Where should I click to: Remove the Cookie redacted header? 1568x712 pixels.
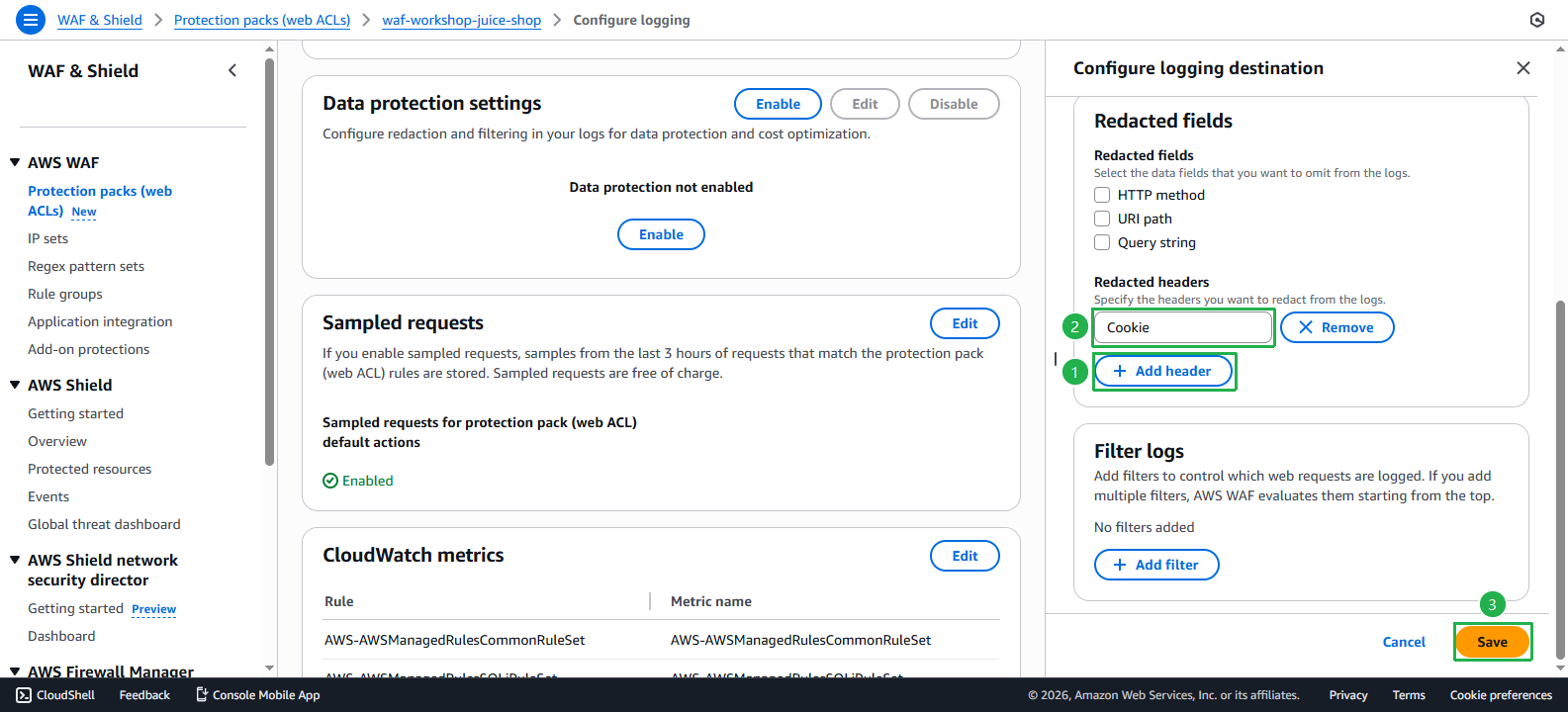click(1337, 327)
